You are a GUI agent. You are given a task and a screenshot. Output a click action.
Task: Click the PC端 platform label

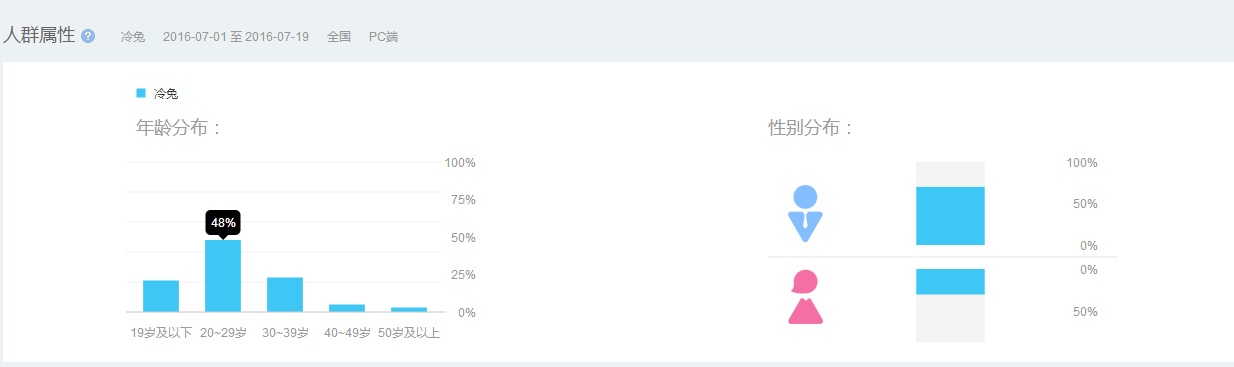tap(383, 37)
